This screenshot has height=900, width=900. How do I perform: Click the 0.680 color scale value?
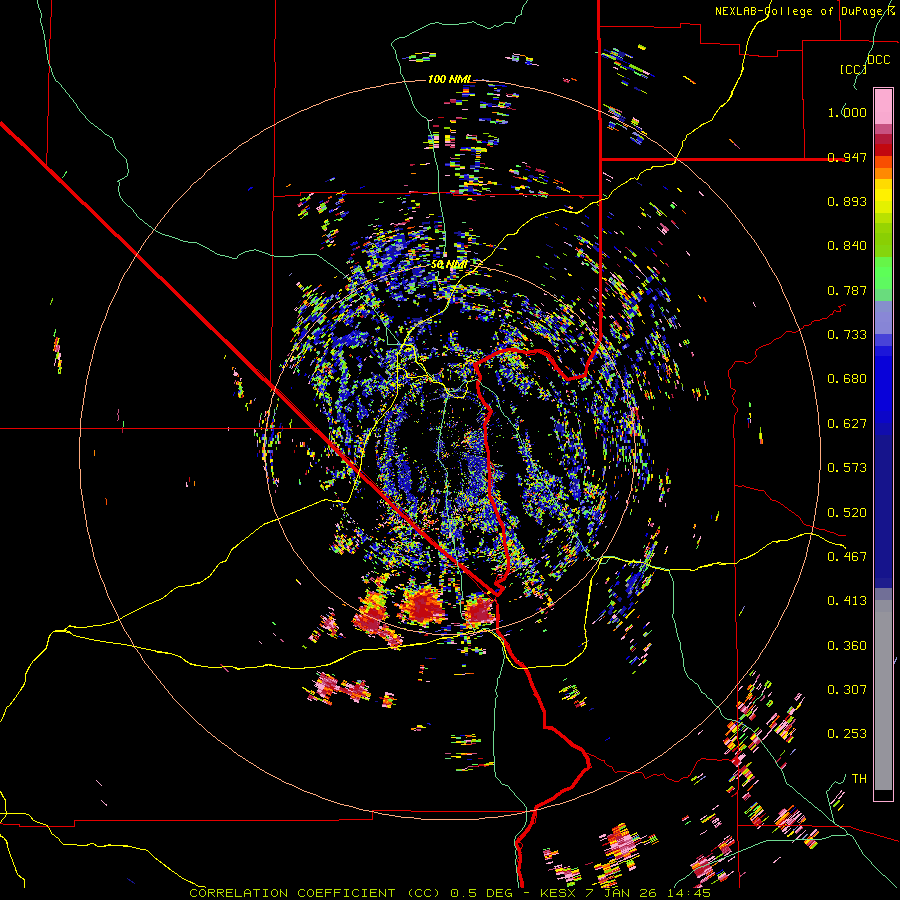click(847, 379)
